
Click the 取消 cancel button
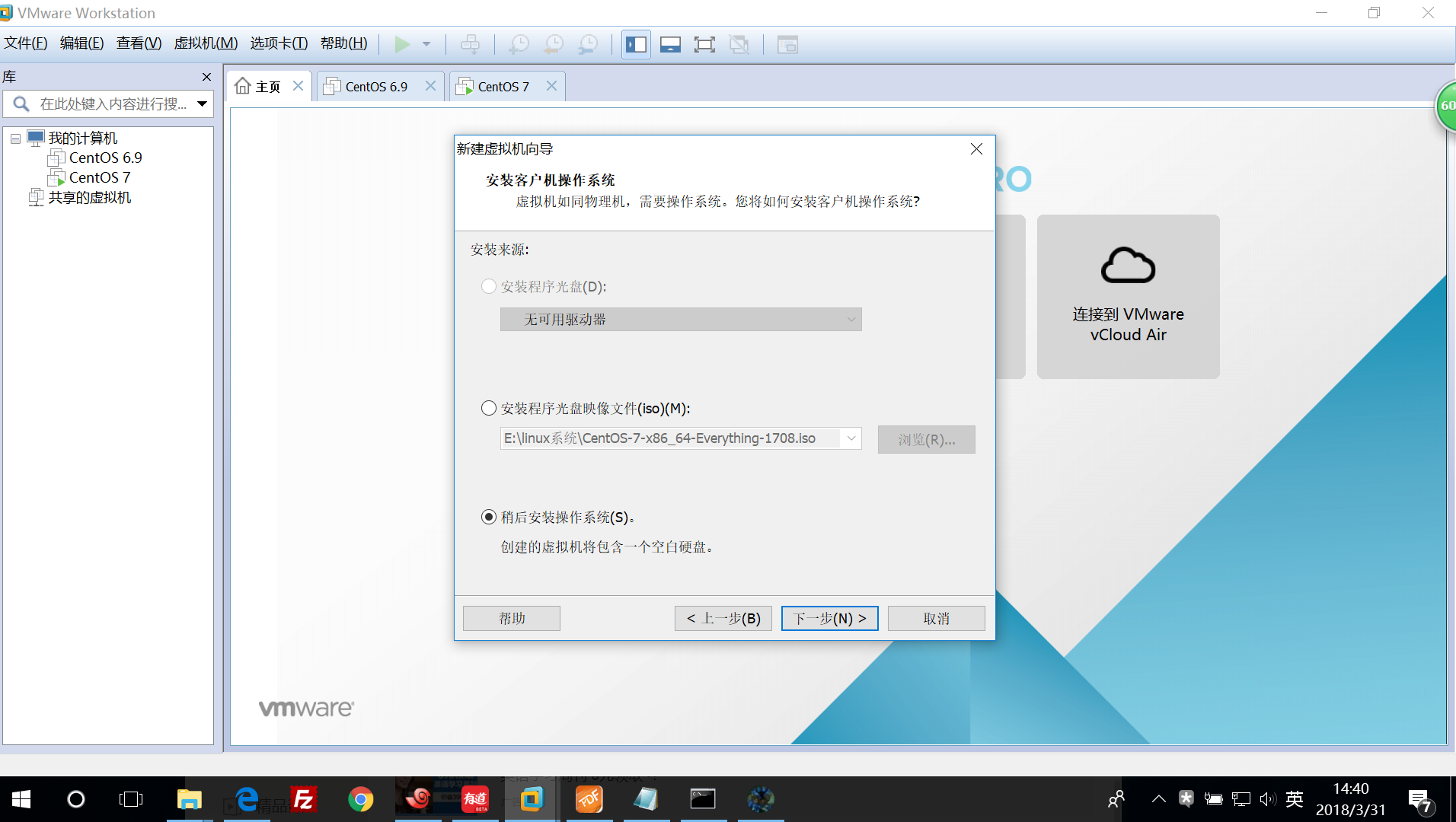[x=937, y=618]
